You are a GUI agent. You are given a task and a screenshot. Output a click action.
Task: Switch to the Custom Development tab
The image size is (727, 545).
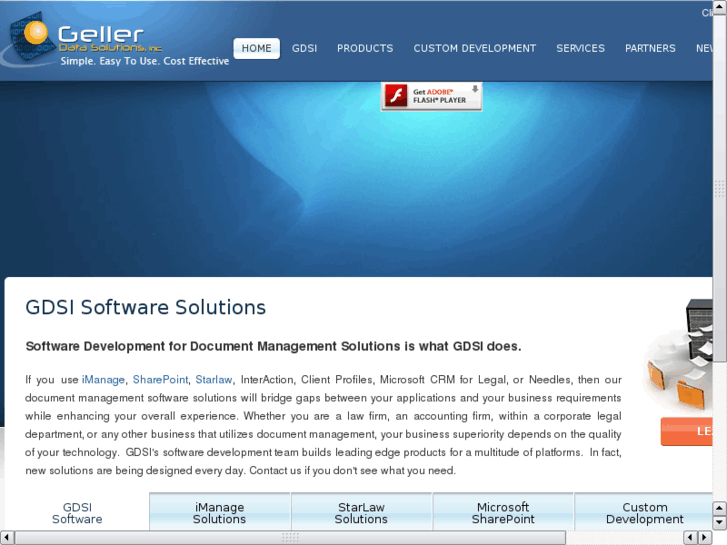(644, 512)
